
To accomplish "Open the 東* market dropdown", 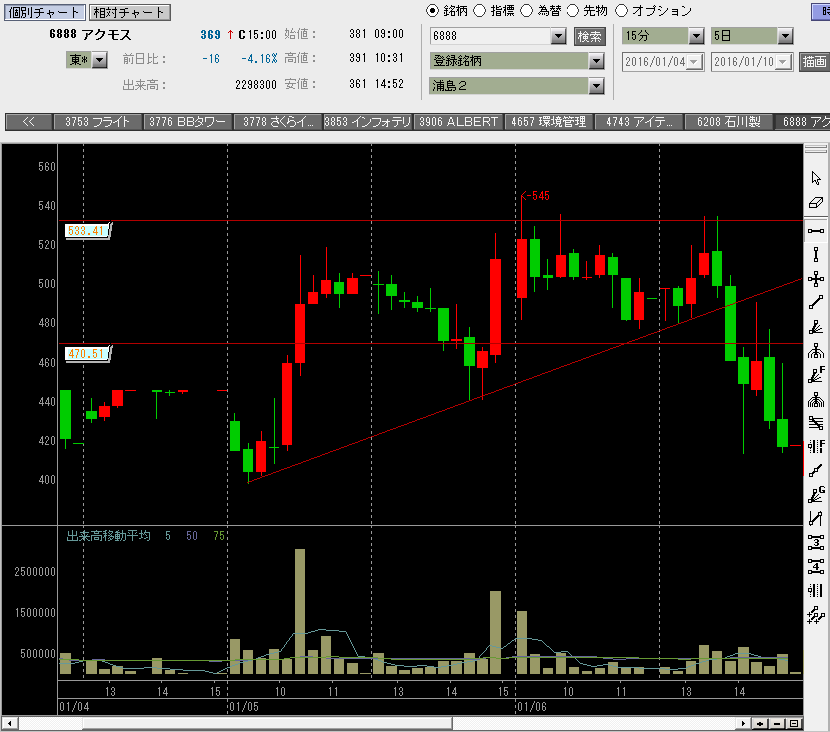I will click(100, 60).
